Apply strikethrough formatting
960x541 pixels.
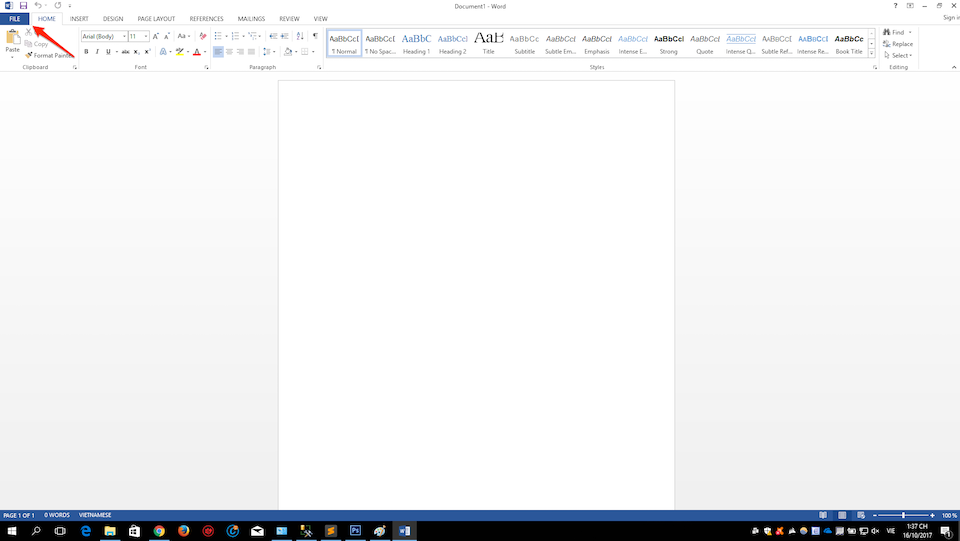pyautogui.click(x=126, y=52)
